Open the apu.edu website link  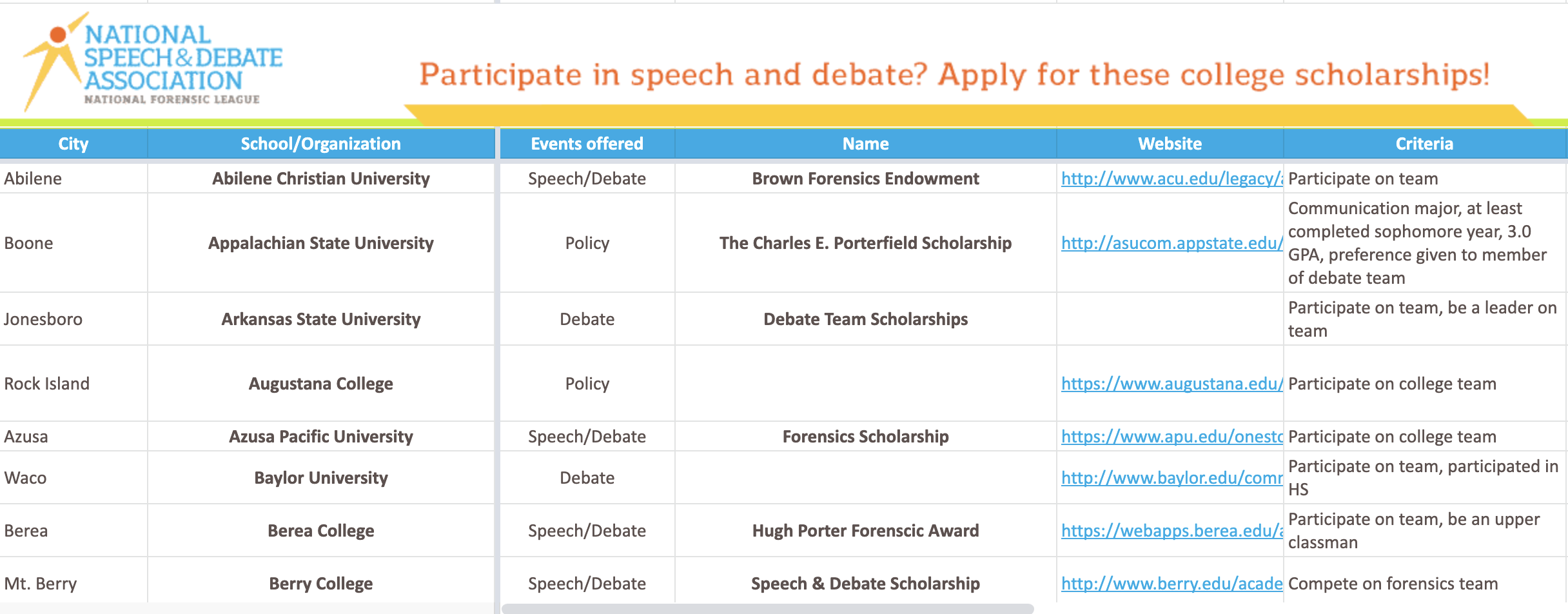coord(1172,437)
